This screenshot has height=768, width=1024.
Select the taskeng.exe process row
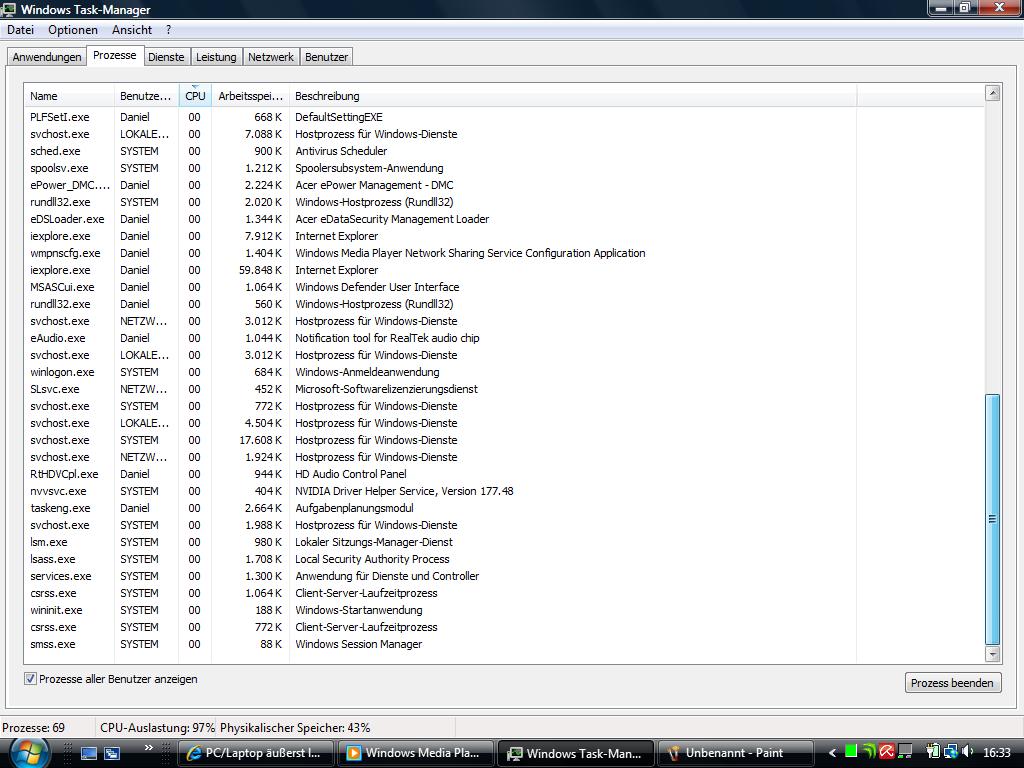click(x=440, y=507)
